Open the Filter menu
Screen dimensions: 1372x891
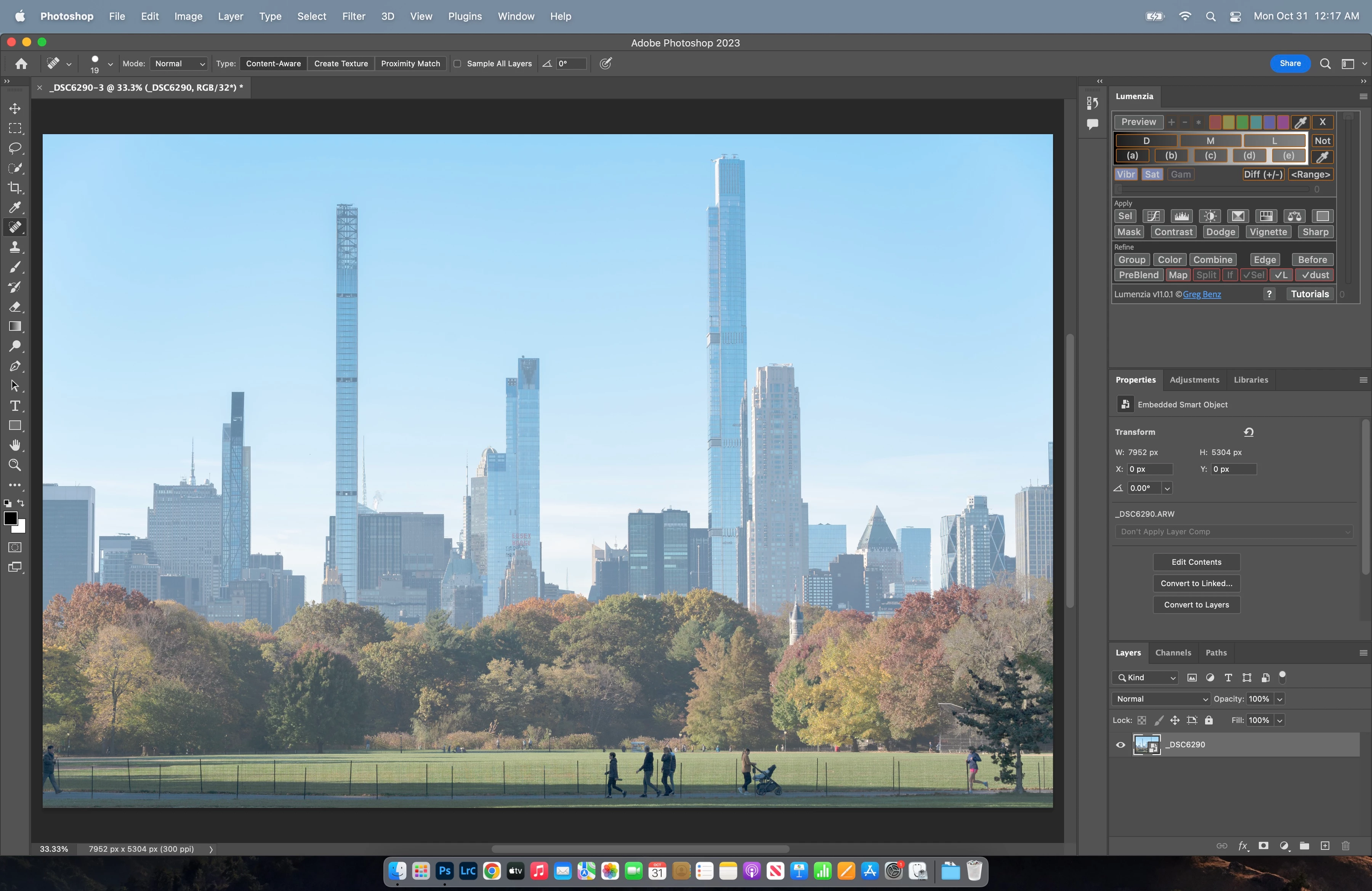pyautogui.click(x=353, y=16)
